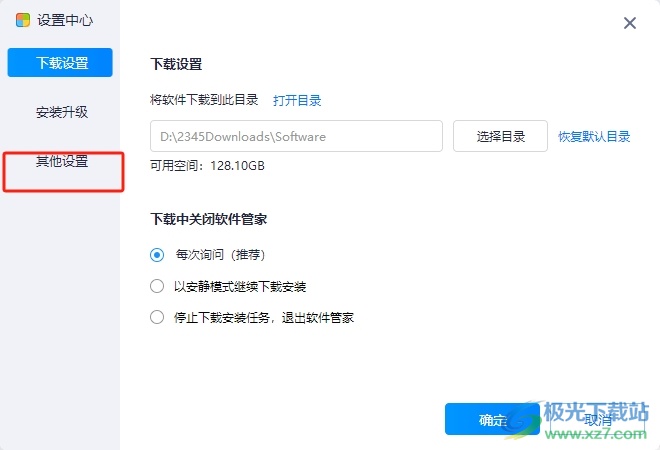Close the 设置中心 settings window
The width and height of the screenshot is (660, 450).
coord(630,23)
